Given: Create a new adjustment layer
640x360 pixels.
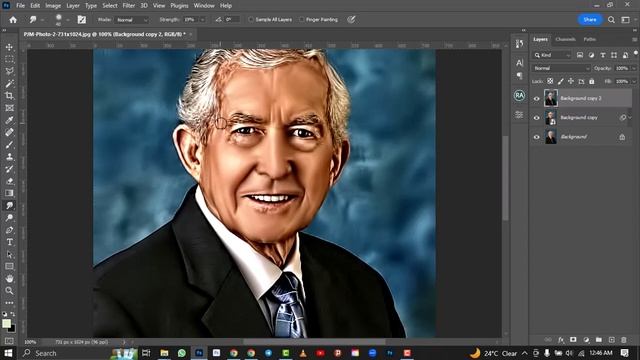Looking at the screenshot, I should [586, 340].
